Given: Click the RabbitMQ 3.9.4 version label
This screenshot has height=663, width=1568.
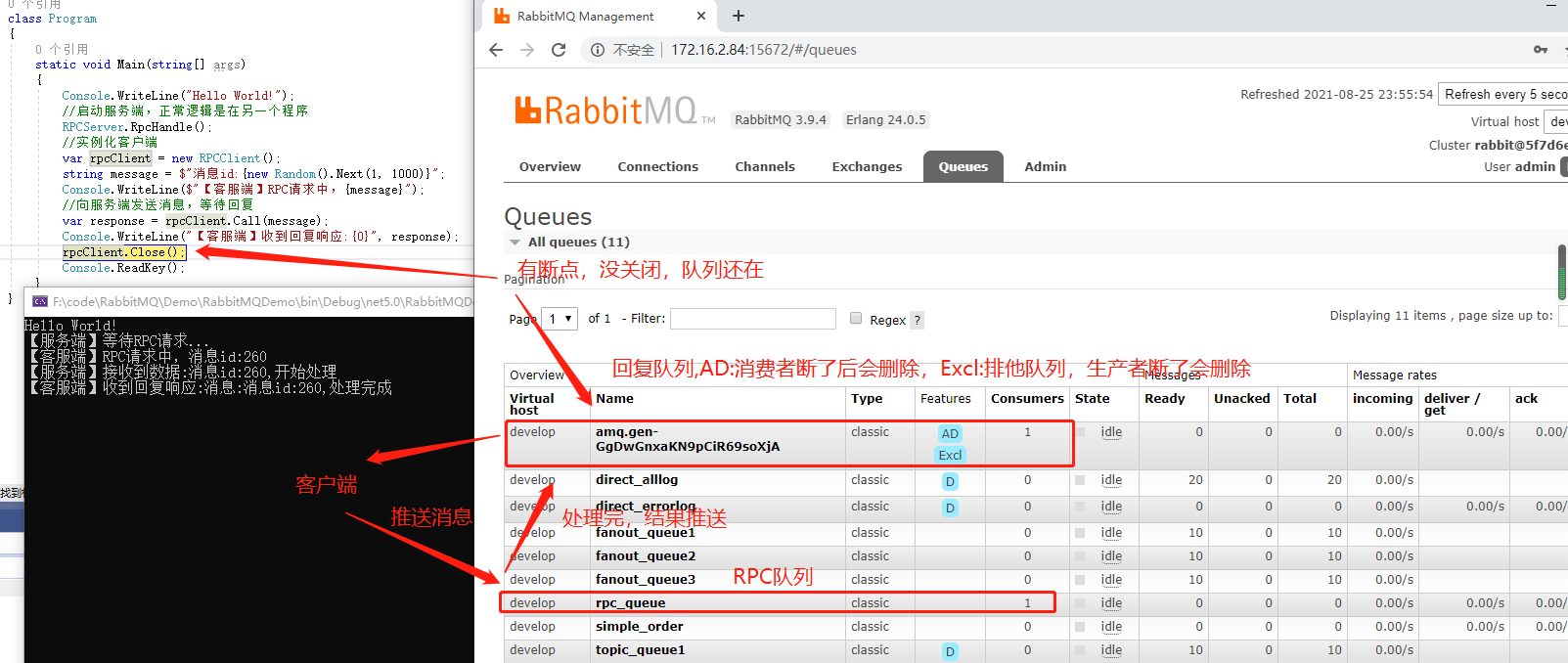Looking at the screenshot, I should tap(781, 119).
